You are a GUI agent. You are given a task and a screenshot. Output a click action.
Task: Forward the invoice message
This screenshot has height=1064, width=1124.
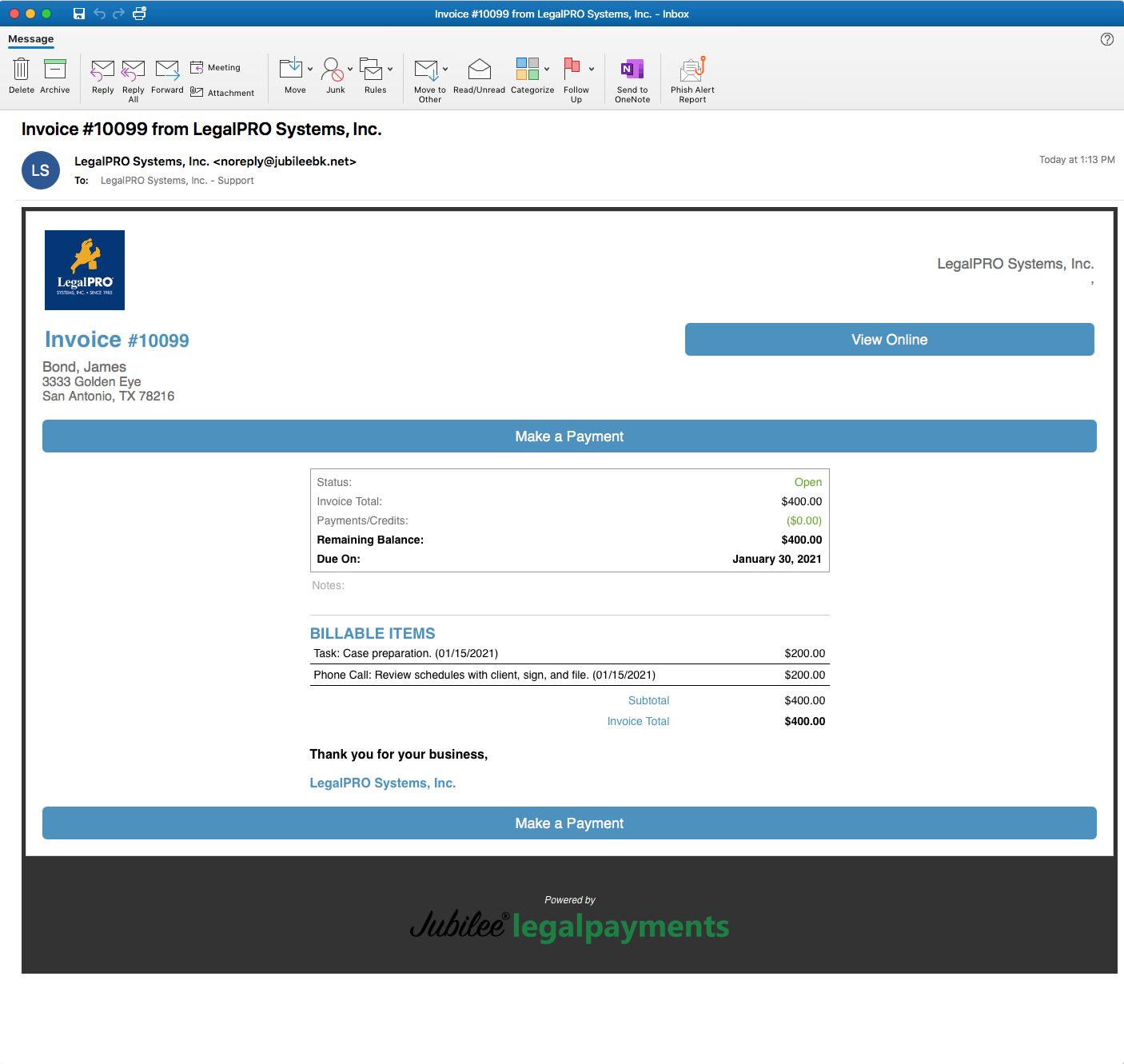pos(167,76)
